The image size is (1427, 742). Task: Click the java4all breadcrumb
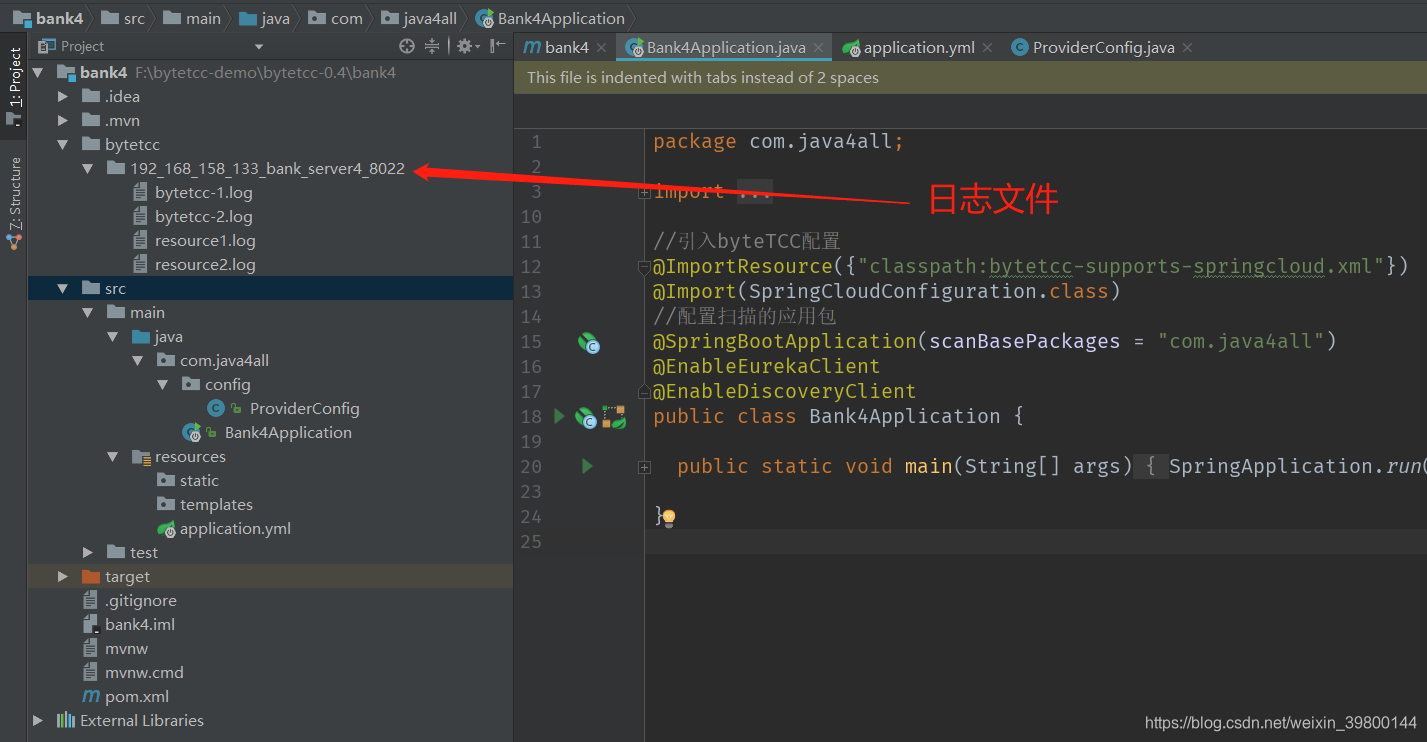[x=420, y=18]
